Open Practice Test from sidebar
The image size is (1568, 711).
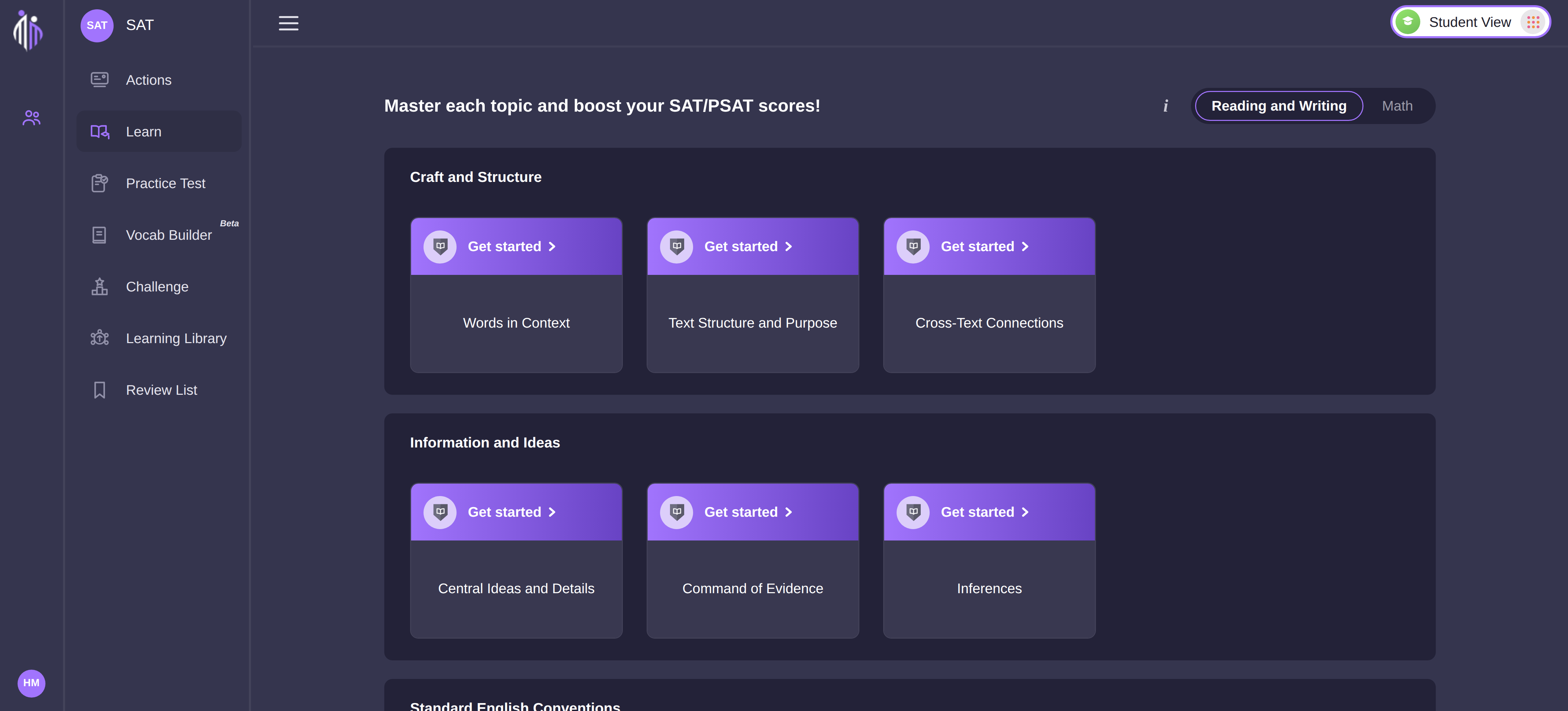click(x=159, y=183)
